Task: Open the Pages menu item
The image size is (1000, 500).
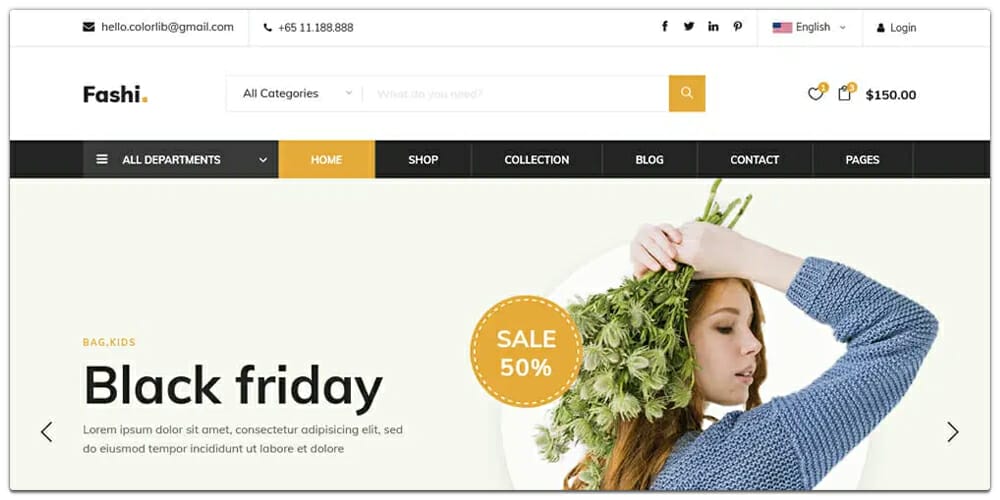Action: pyautogui.click(x=862, y=159)
